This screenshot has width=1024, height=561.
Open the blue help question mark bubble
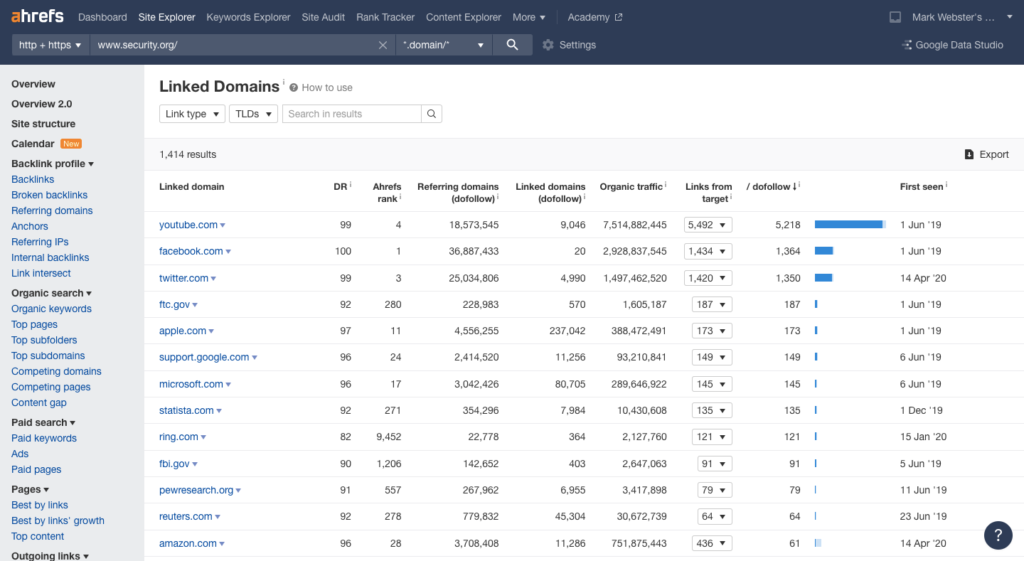tap(997, 534)
